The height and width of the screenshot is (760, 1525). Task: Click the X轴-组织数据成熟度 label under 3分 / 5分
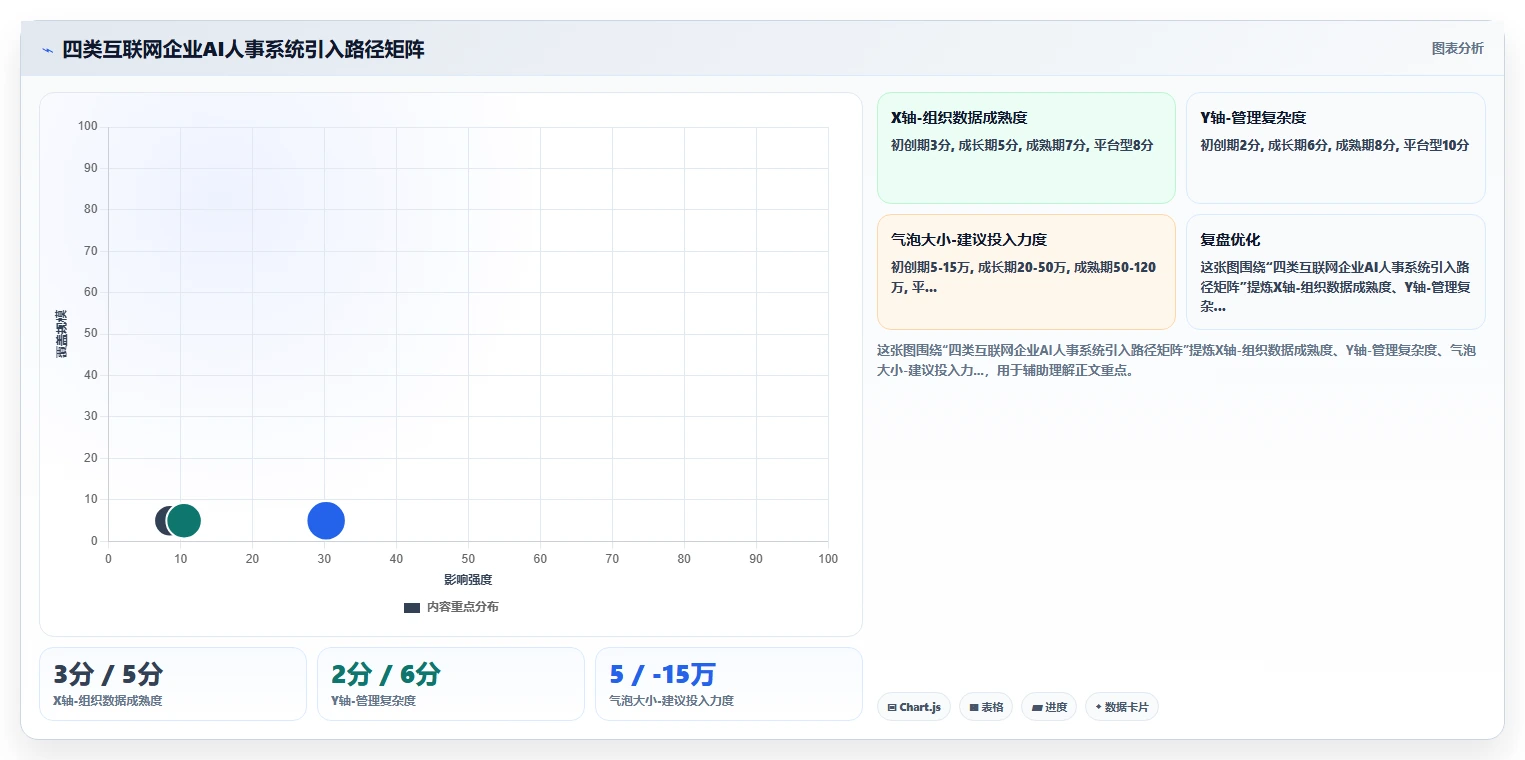(108, 701)
